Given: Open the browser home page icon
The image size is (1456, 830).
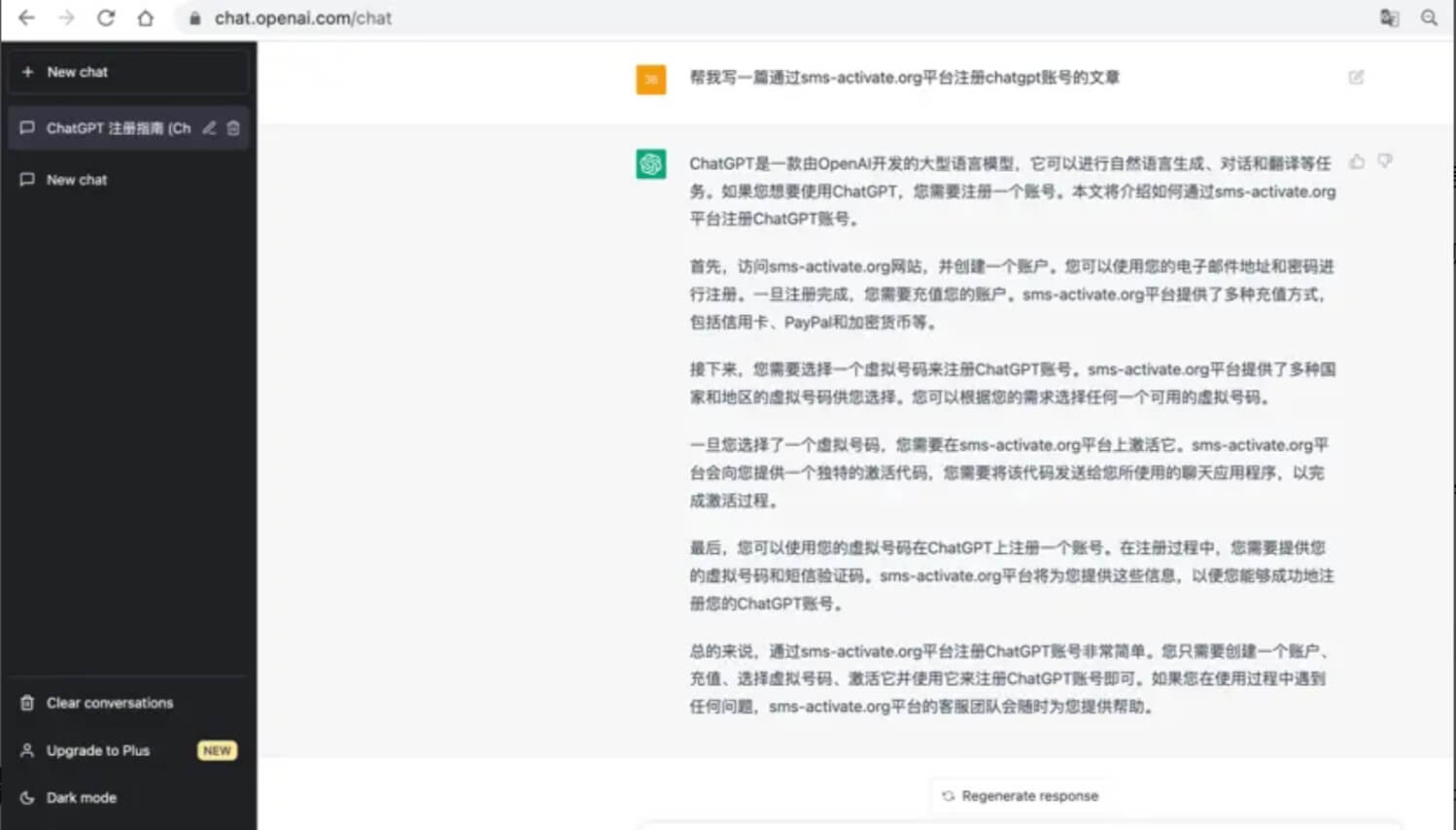Looking at the screenshot, I should 146,17.
